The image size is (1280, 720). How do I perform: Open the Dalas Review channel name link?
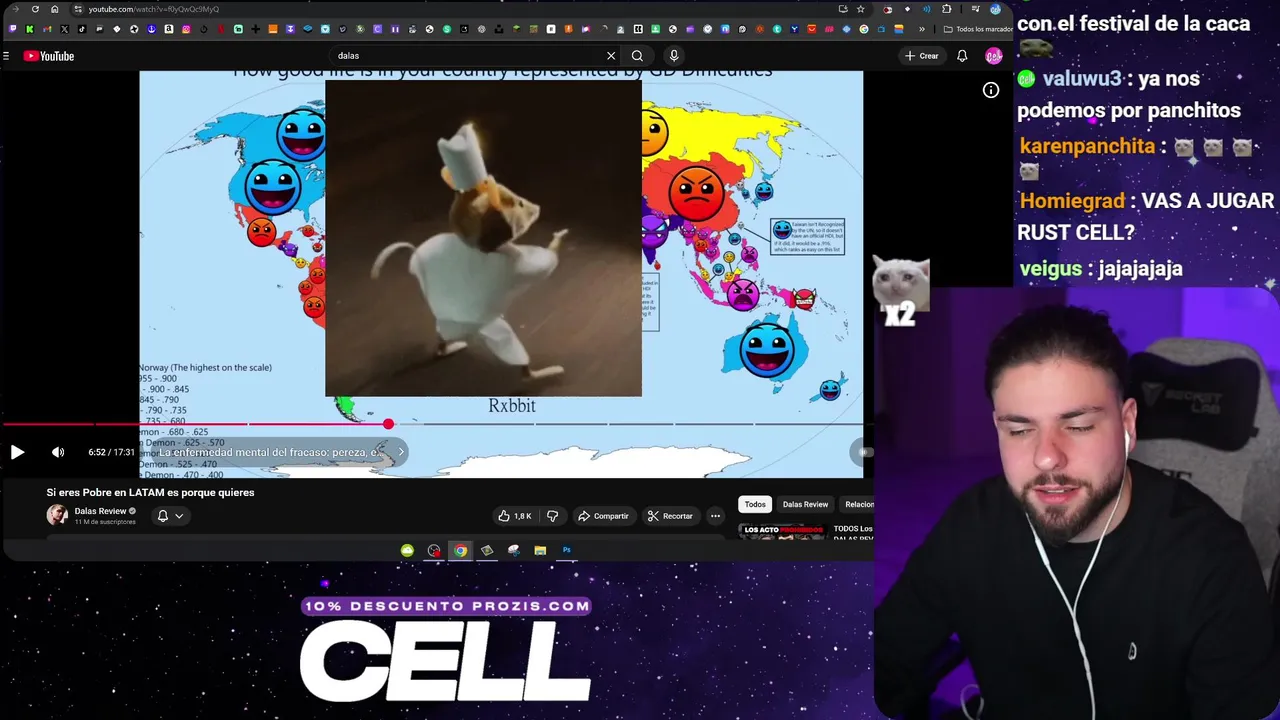(x=100, y=511)
